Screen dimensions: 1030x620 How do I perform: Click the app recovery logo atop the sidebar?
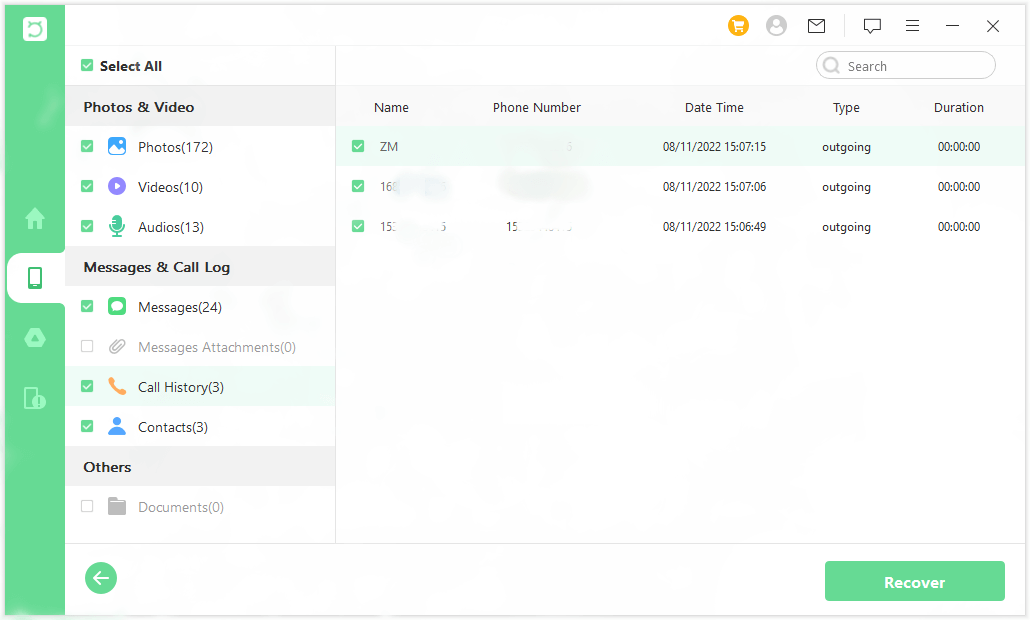click(34, 28)
